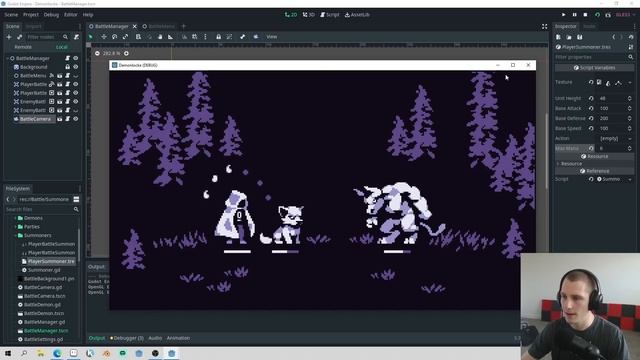Select the Move mode tool
Screen dimensions: 640x360
tap(104, 37)
